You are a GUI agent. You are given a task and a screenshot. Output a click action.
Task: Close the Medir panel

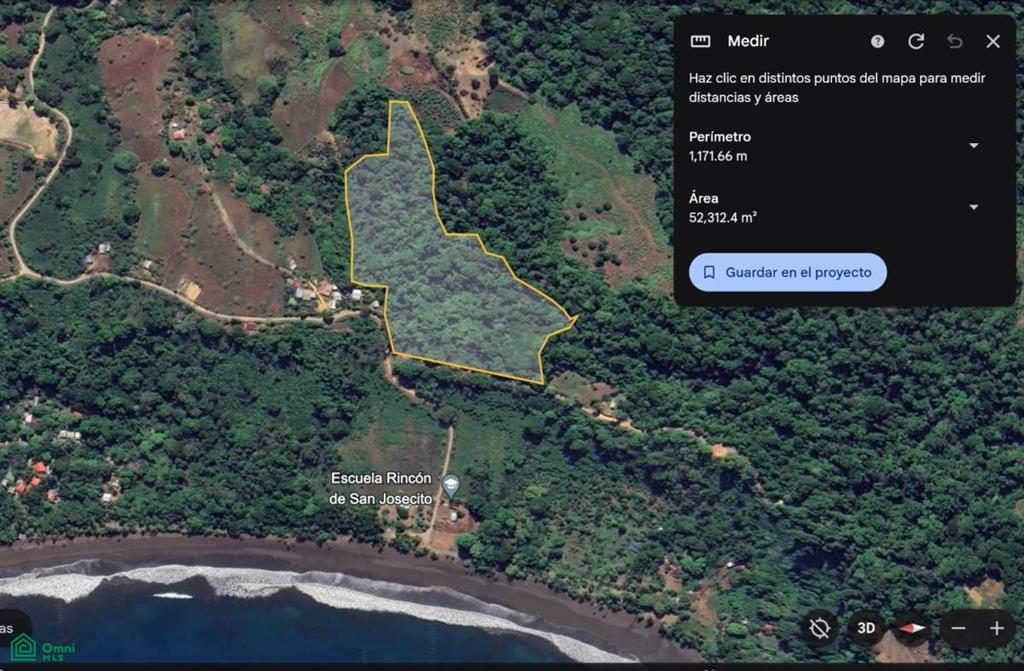993,41
